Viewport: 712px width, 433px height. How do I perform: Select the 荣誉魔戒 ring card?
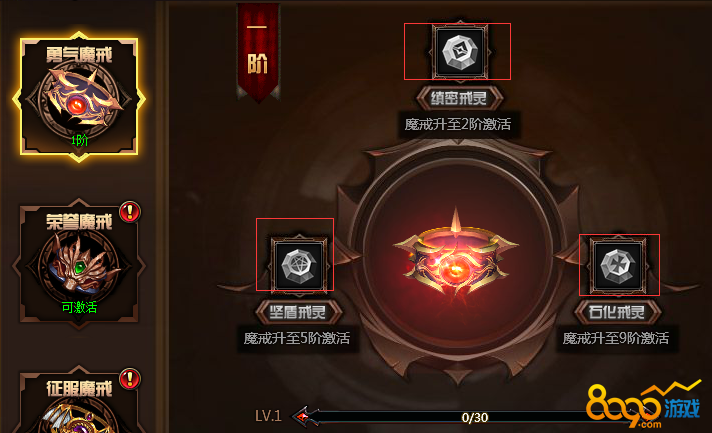79,263
